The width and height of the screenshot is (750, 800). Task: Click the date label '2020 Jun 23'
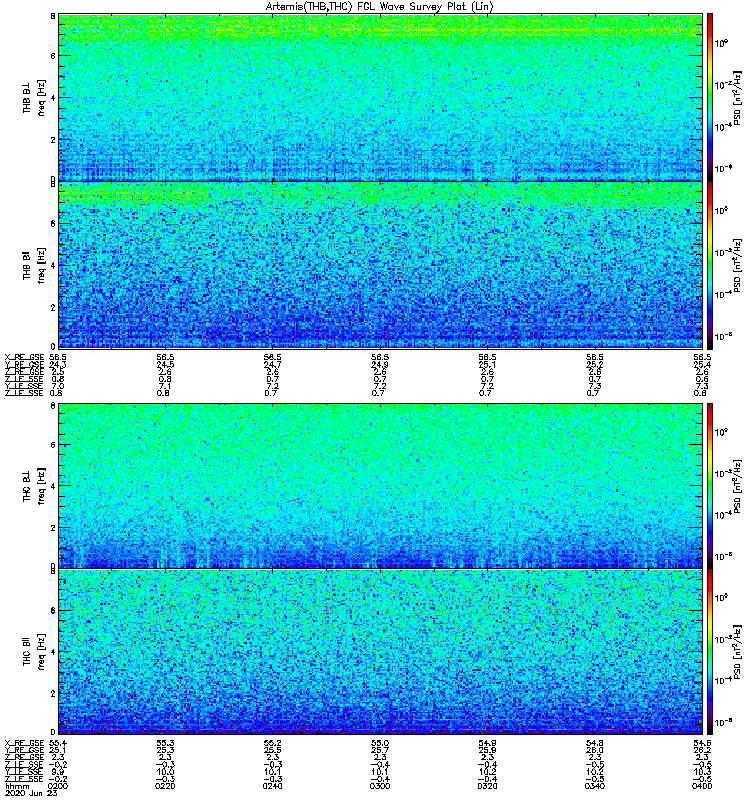pyautogui.click(x=30, y=794)
